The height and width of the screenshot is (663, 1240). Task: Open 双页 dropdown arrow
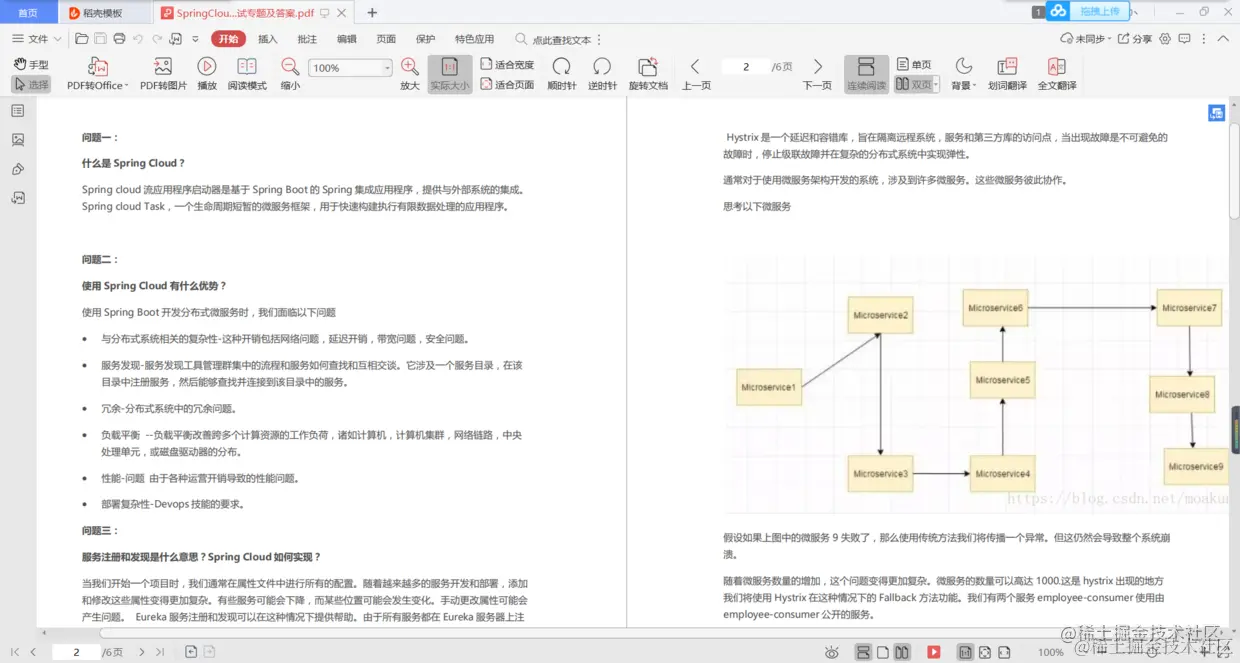[936, 85]
